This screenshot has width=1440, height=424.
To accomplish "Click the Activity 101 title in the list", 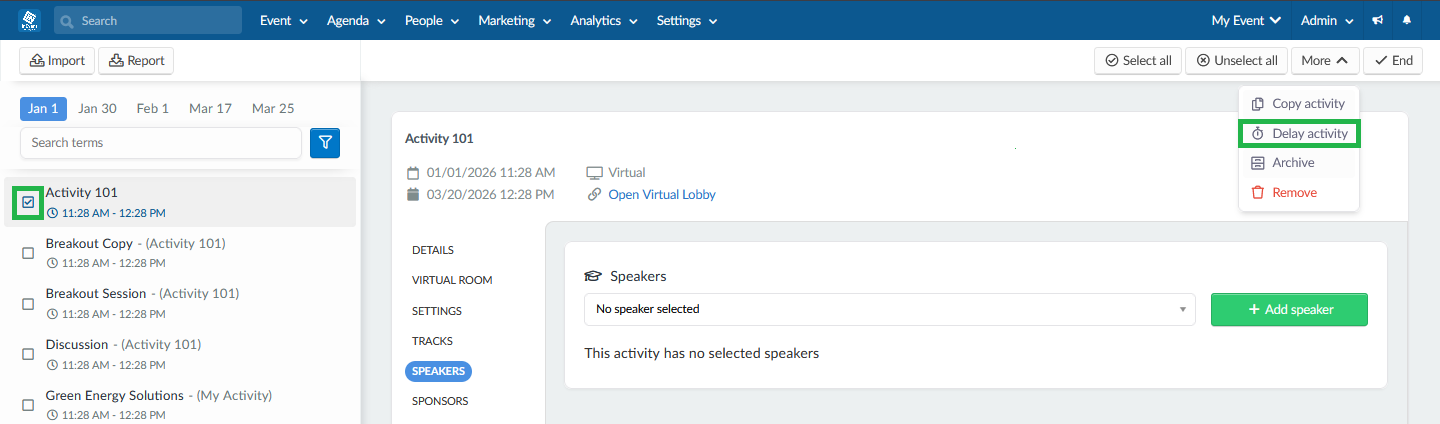I will pyautogui.click(x=82, y=192).
